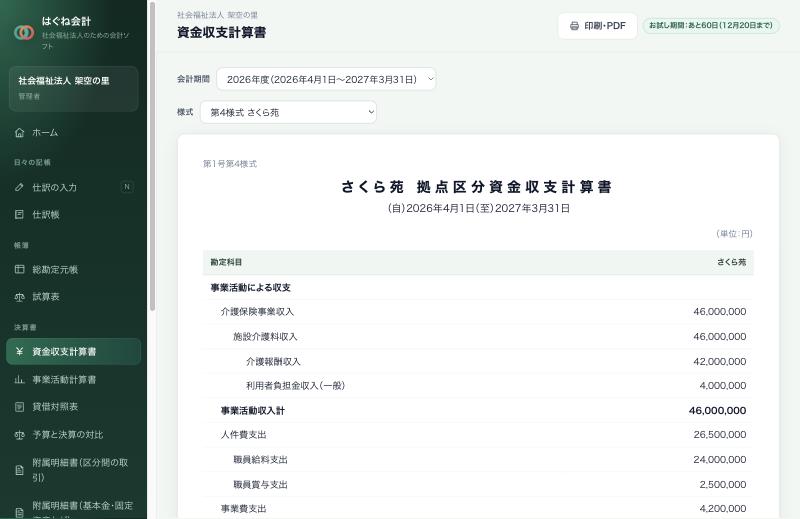Click the sheet icon for 貸借対照表
Viewport: 800px width, 519px height.
point(19,407)
